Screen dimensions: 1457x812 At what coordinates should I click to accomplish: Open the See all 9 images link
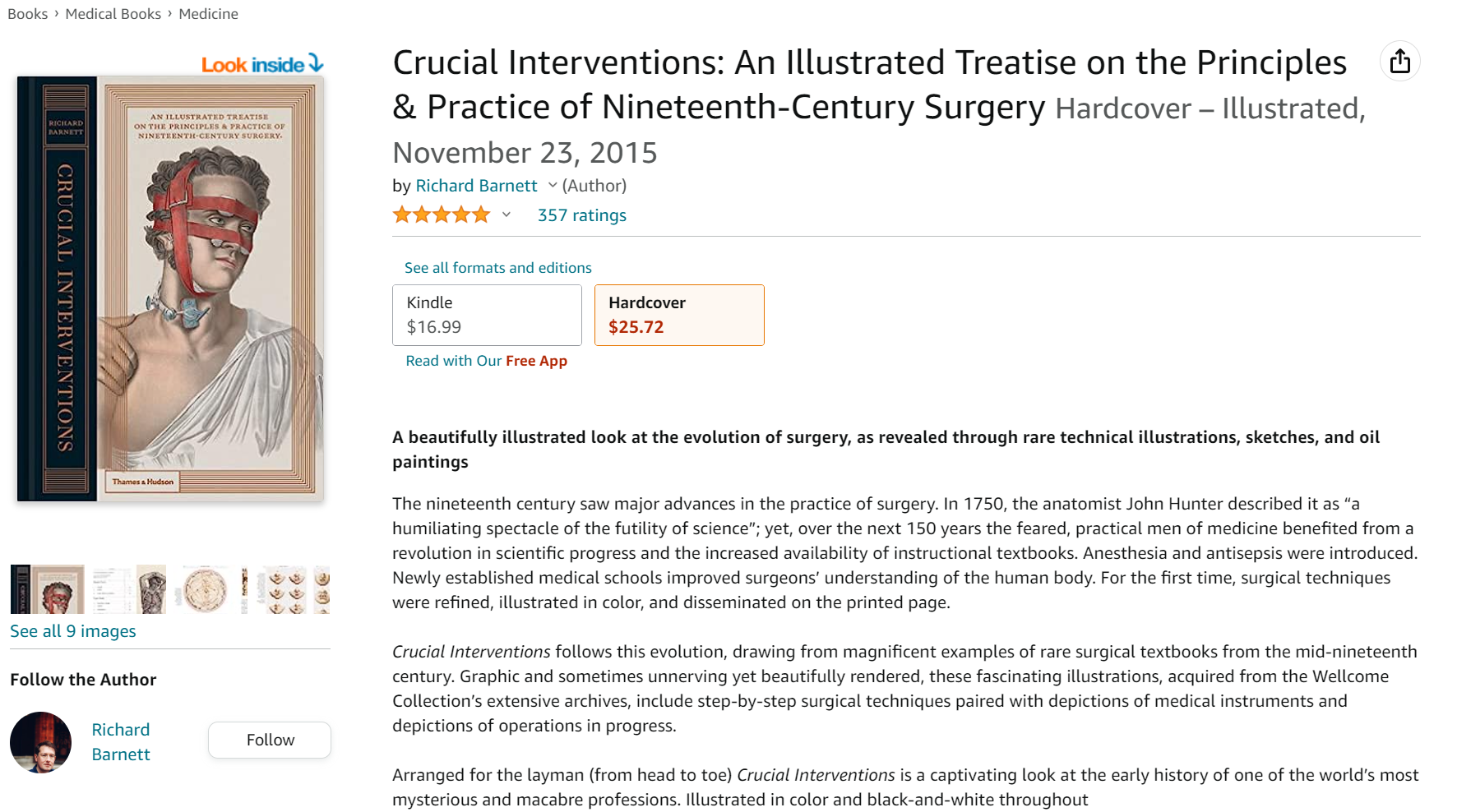(x=73, y=631)
